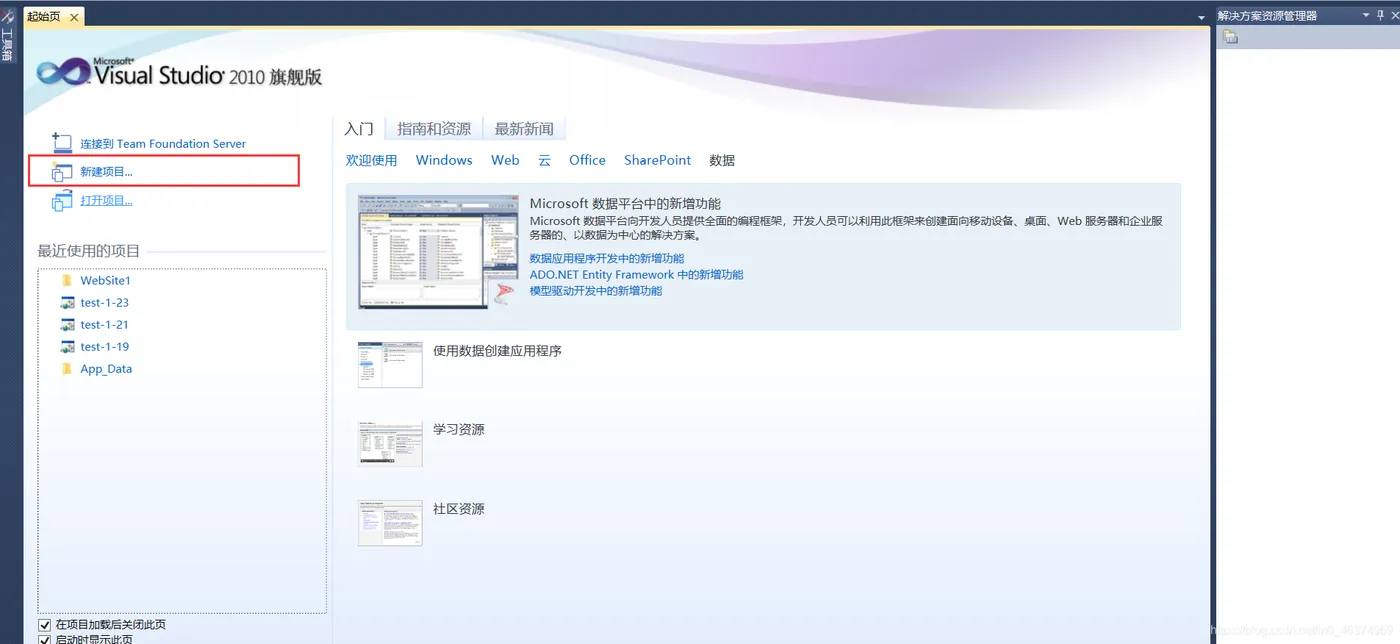The width and height of the screenshot is (1400, 644).
Task: Open 数据应用程序开发中的新增功能 link
Action: pyautogui.click(x=607, y=258)
